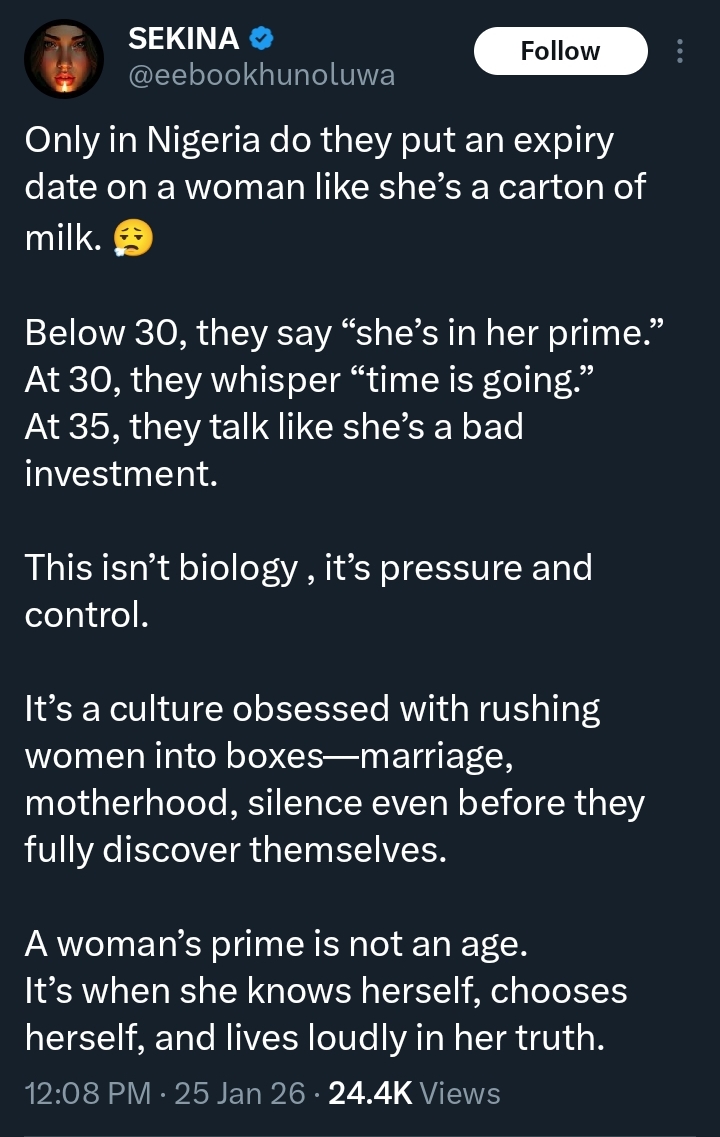Click the tired face emoji after milk
This screenshot has height=1137, width=720.
[135, 240]
